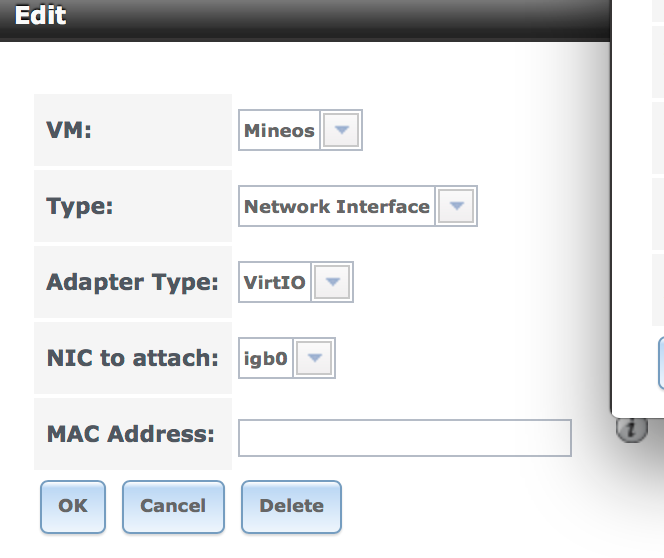The image size is (664, 558).
Task: Click the partially visible button at right edge
Action: [661, 363]
